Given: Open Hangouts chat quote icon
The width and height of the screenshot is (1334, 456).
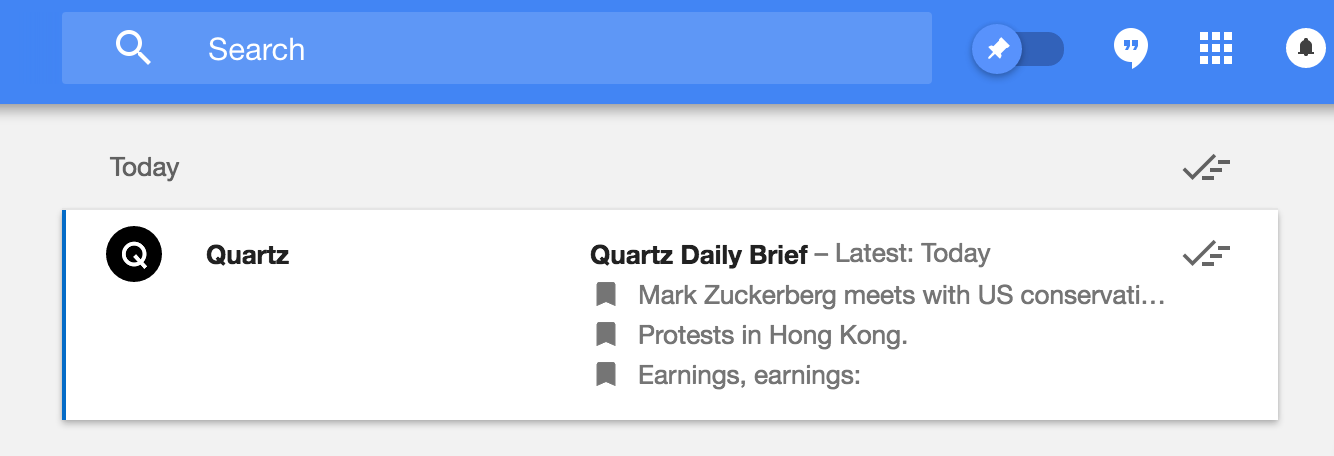Looking at the screenshot, I should 1131,48.
